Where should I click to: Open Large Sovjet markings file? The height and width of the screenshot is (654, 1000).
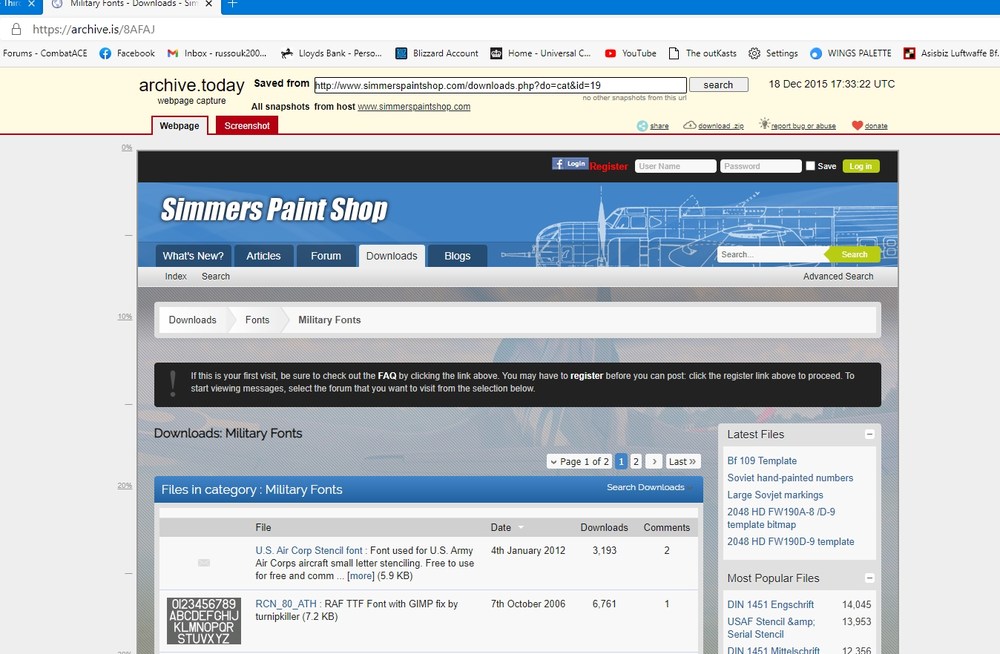point(775,494)
